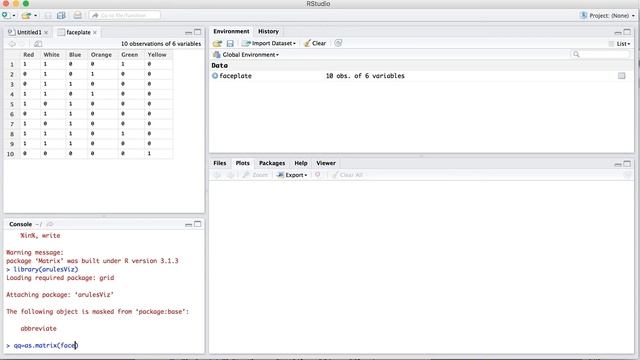Click the remove current plot icon

coord(318,175)
